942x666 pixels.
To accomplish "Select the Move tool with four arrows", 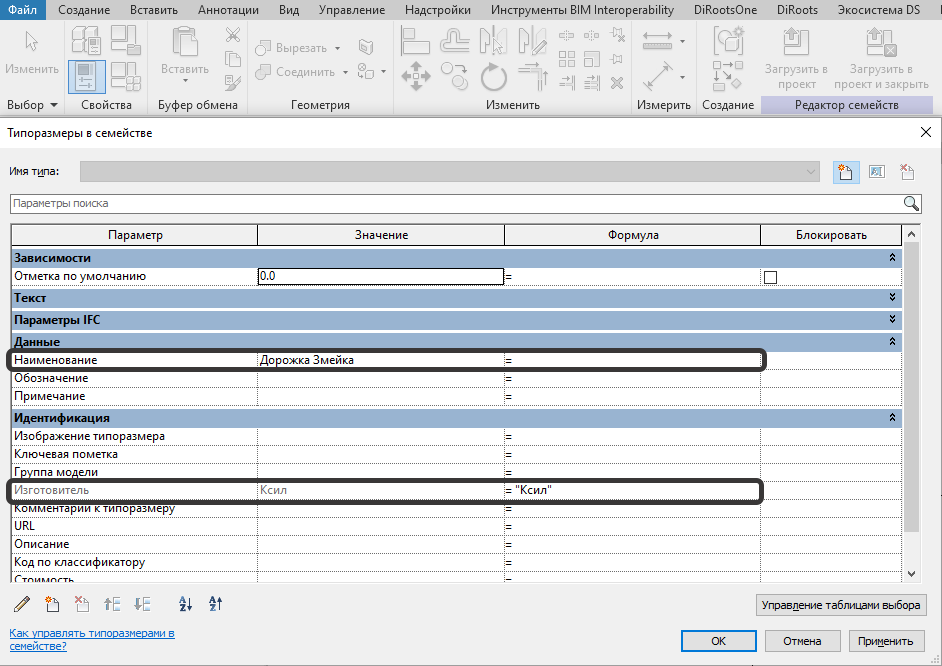I will tap(416, 77).
